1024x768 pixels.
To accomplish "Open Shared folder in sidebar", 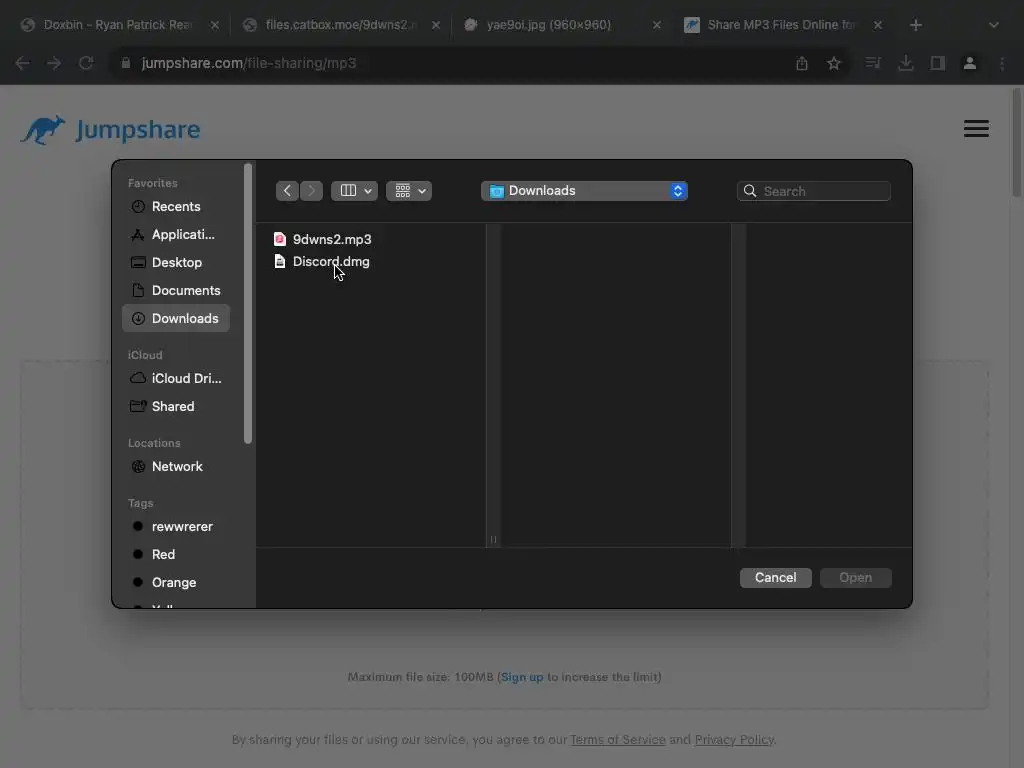I will tap(176, 407).
